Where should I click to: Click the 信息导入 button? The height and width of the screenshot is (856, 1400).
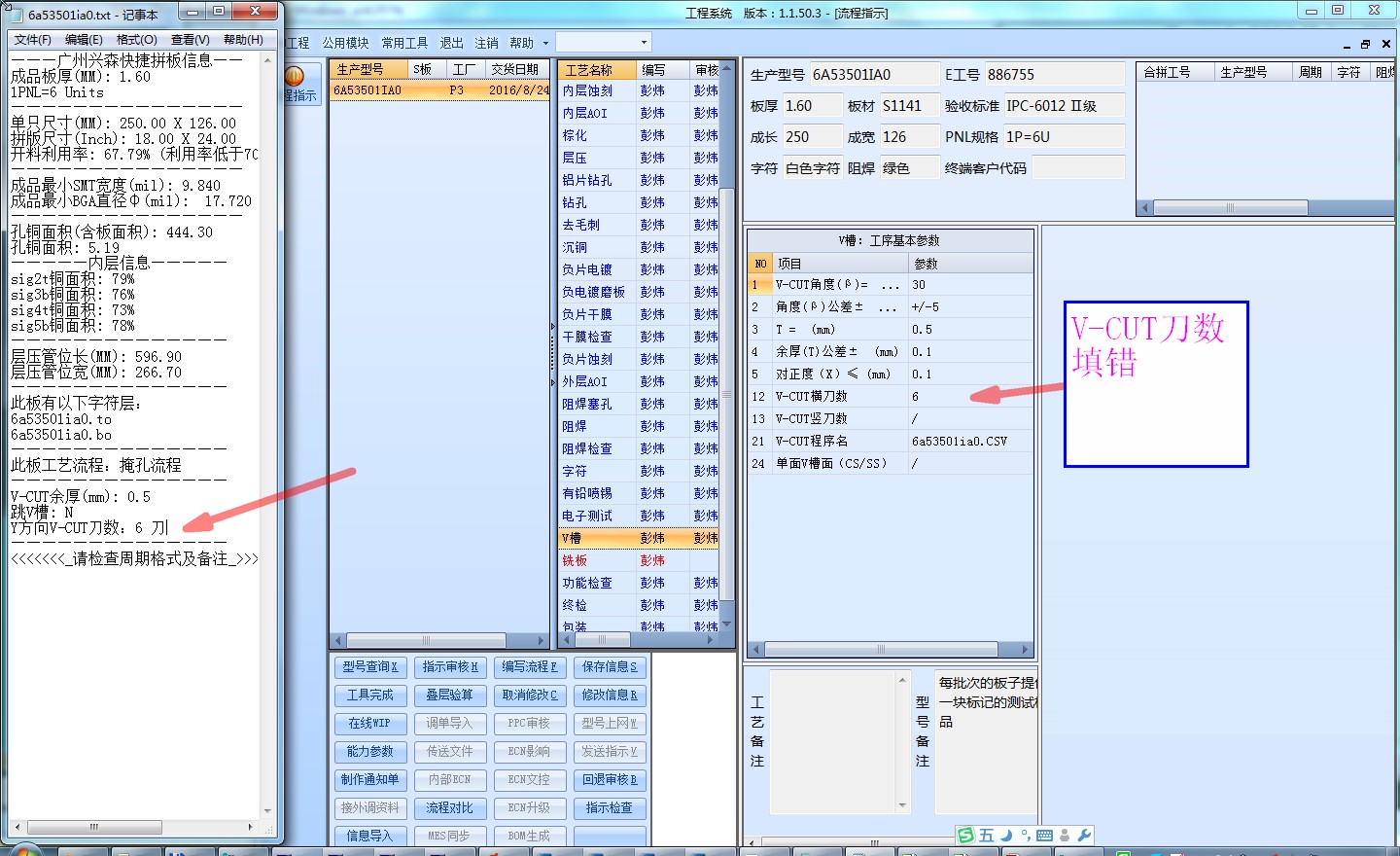(x=370, y=836)
